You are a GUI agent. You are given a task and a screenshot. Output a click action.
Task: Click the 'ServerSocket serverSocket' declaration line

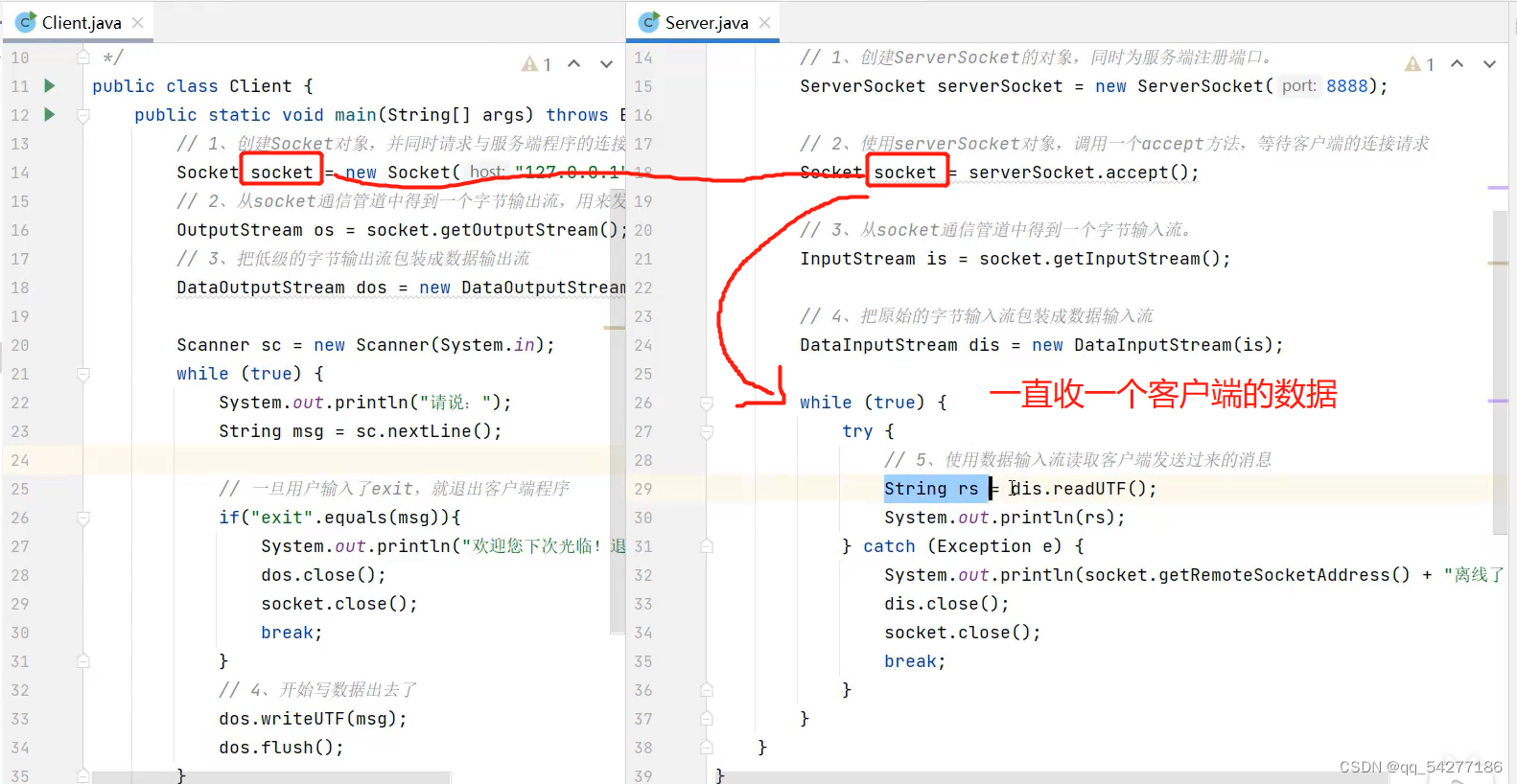click(x=1094, y=86)
